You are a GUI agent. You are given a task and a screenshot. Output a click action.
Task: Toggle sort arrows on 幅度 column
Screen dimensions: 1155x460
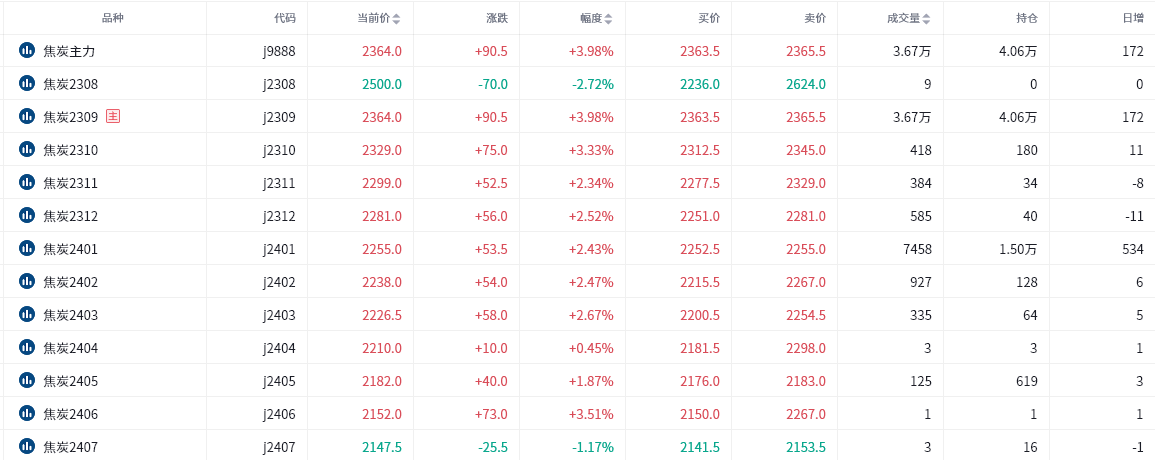(608, 19)
